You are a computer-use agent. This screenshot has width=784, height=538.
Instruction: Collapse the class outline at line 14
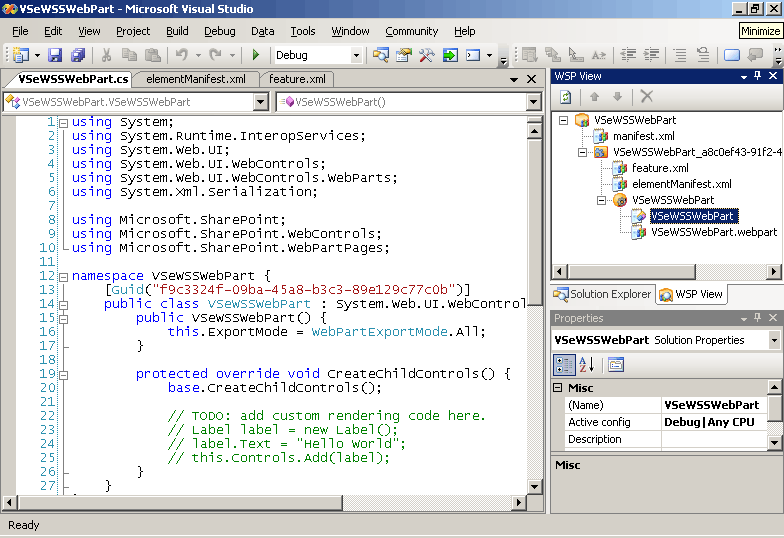click(x=64, y=305)
